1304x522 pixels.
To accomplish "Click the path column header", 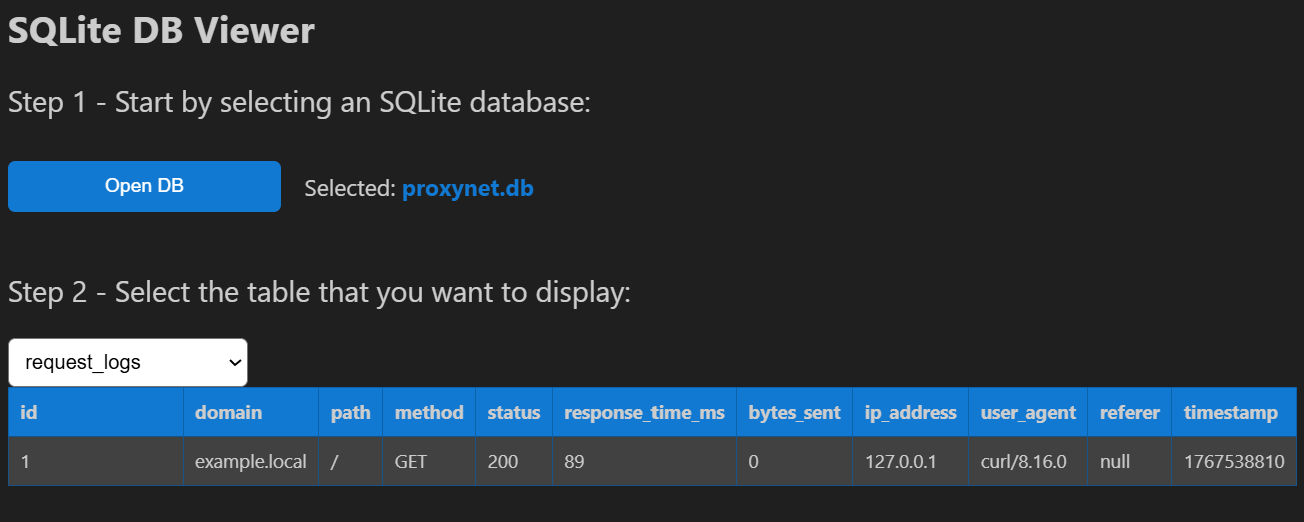I will (x=350, y=412).
